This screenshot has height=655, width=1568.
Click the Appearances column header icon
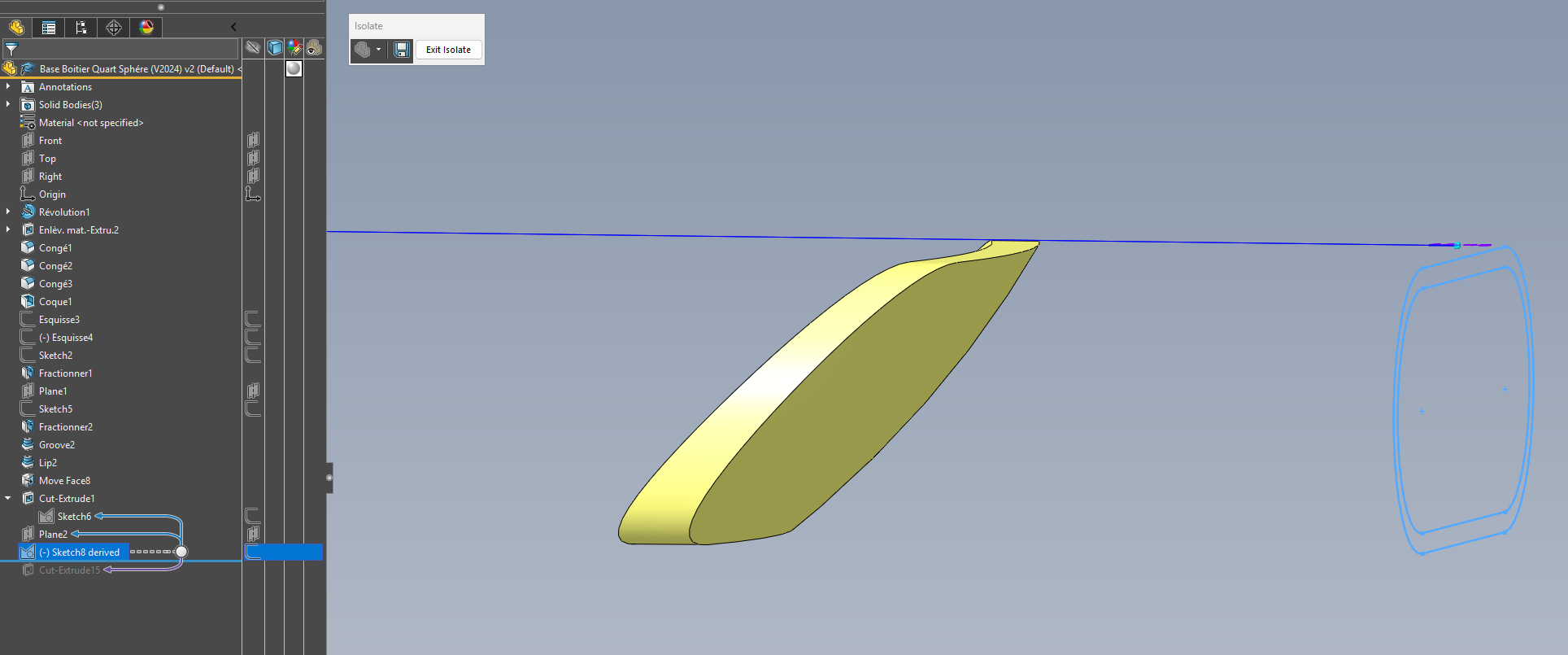click(x=294, y=48)
